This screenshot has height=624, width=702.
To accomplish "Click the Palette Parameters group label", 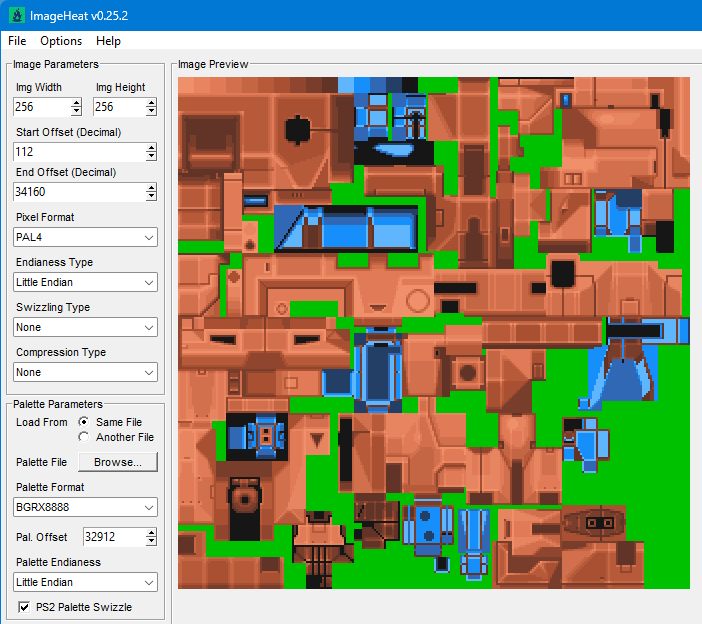I will (x=58, y=404).
